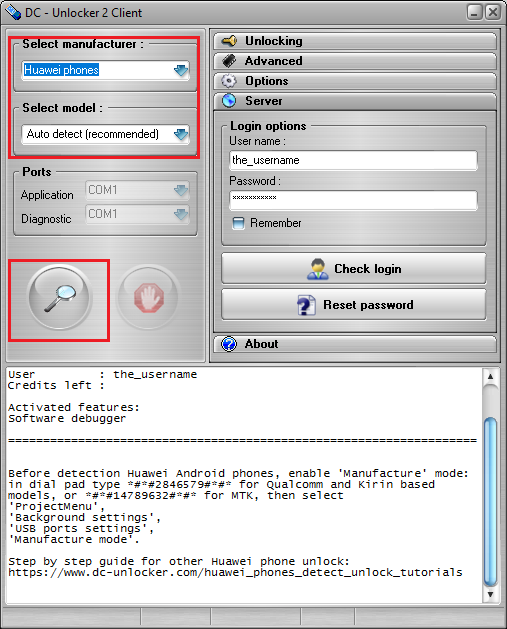Minimize the DC-Unlocker window
Image resolution: width=507 pixels, height=629 pixels.
475,12
